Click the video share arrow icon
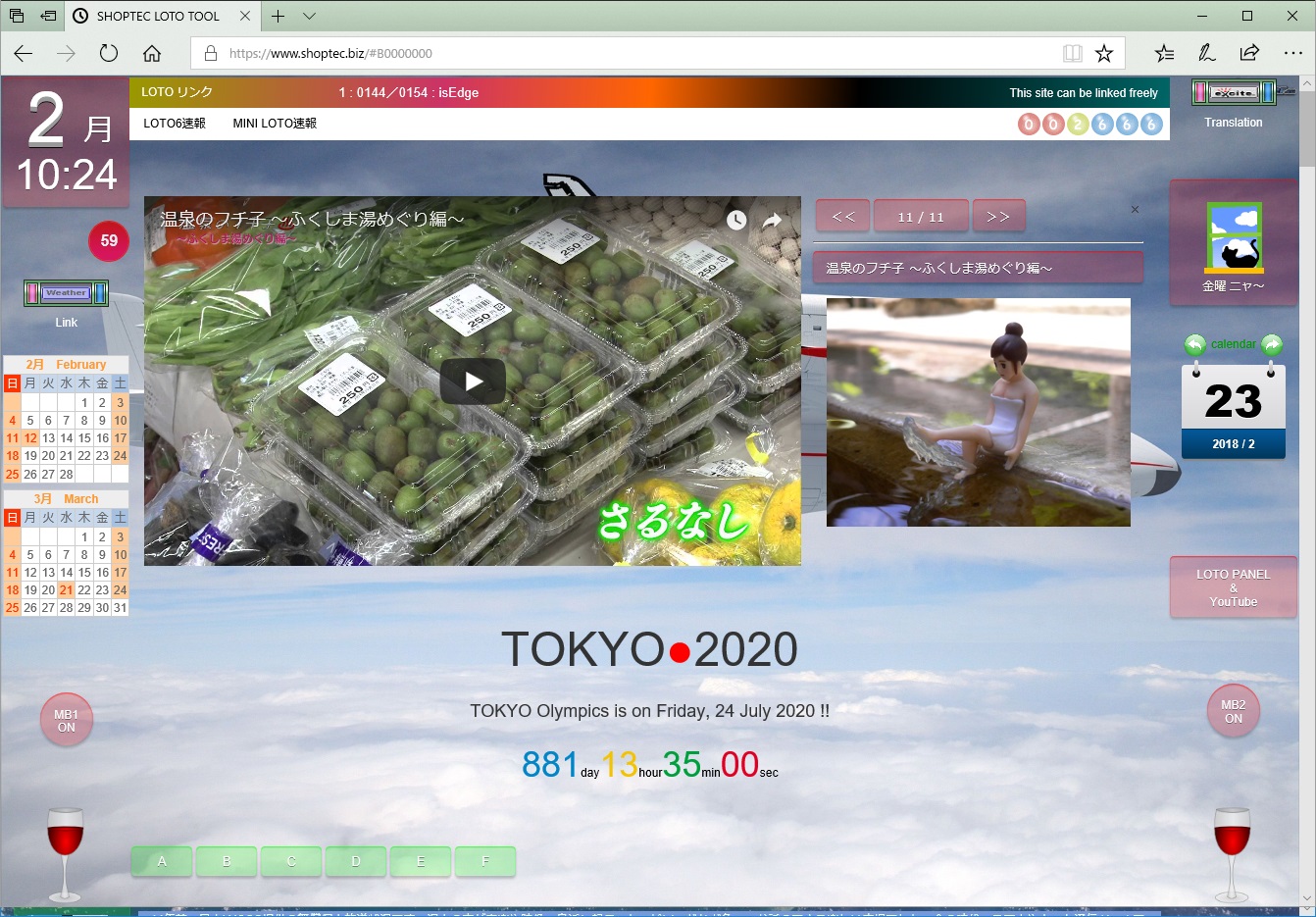The image size is (1316, 917). (773, 221)
